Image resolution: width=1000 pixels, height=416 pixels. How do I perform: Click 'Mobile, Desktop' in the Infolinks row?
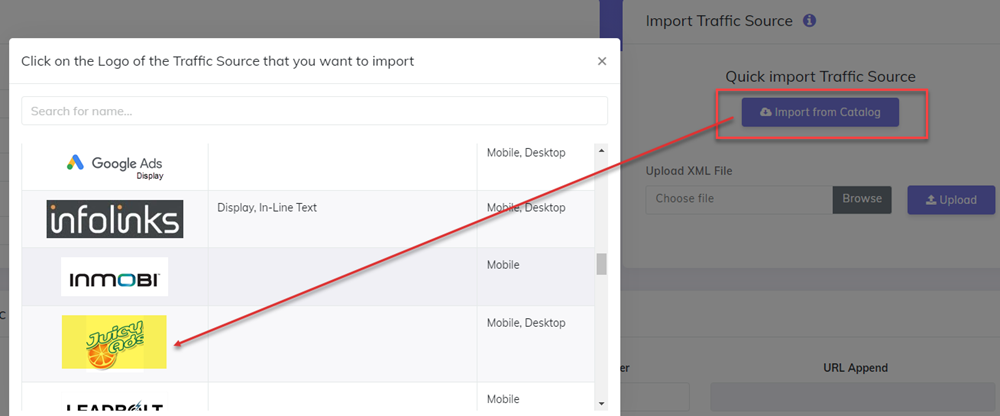pyautogui.click(x=526, y=207)
